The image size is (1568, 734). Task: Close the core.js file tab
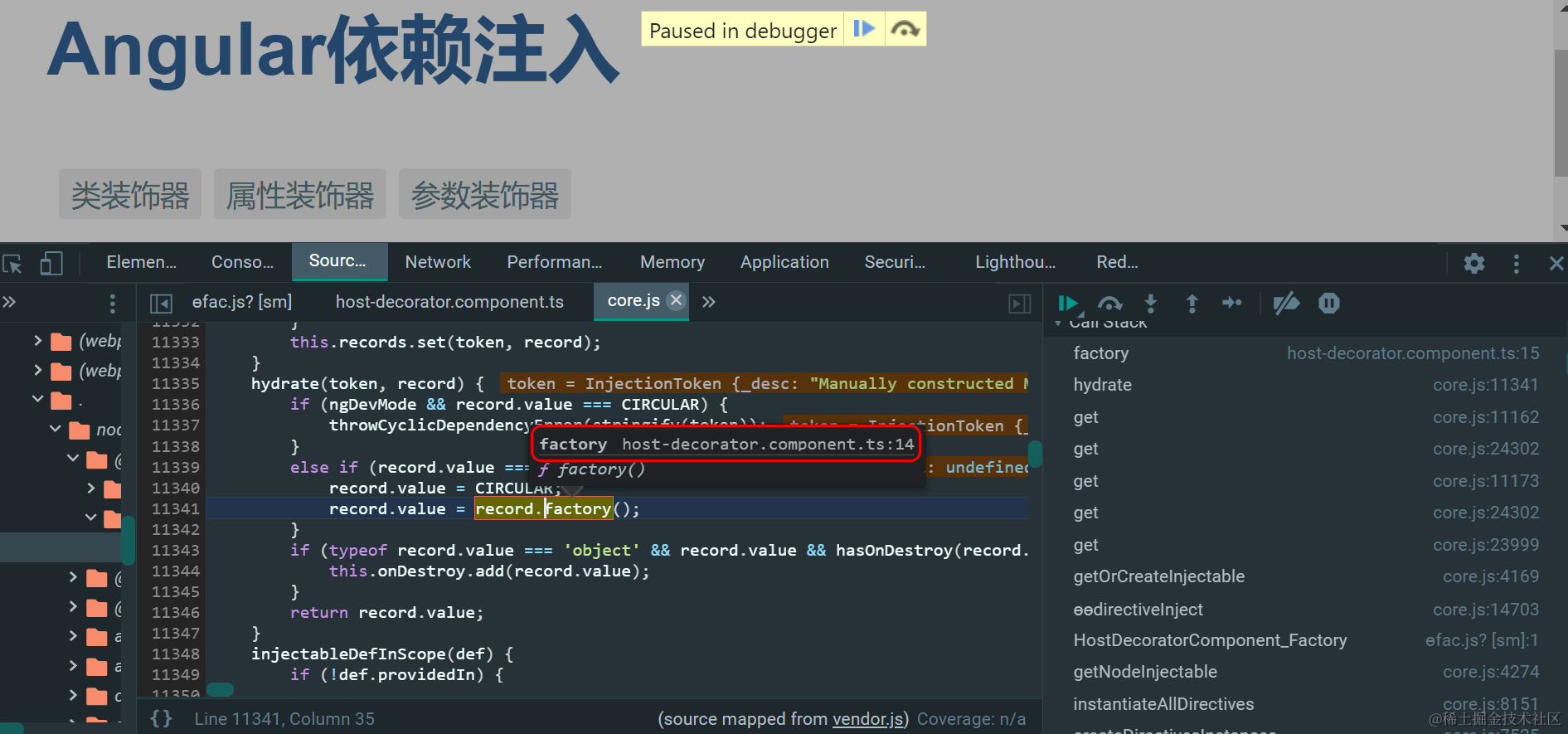(677, 300)
